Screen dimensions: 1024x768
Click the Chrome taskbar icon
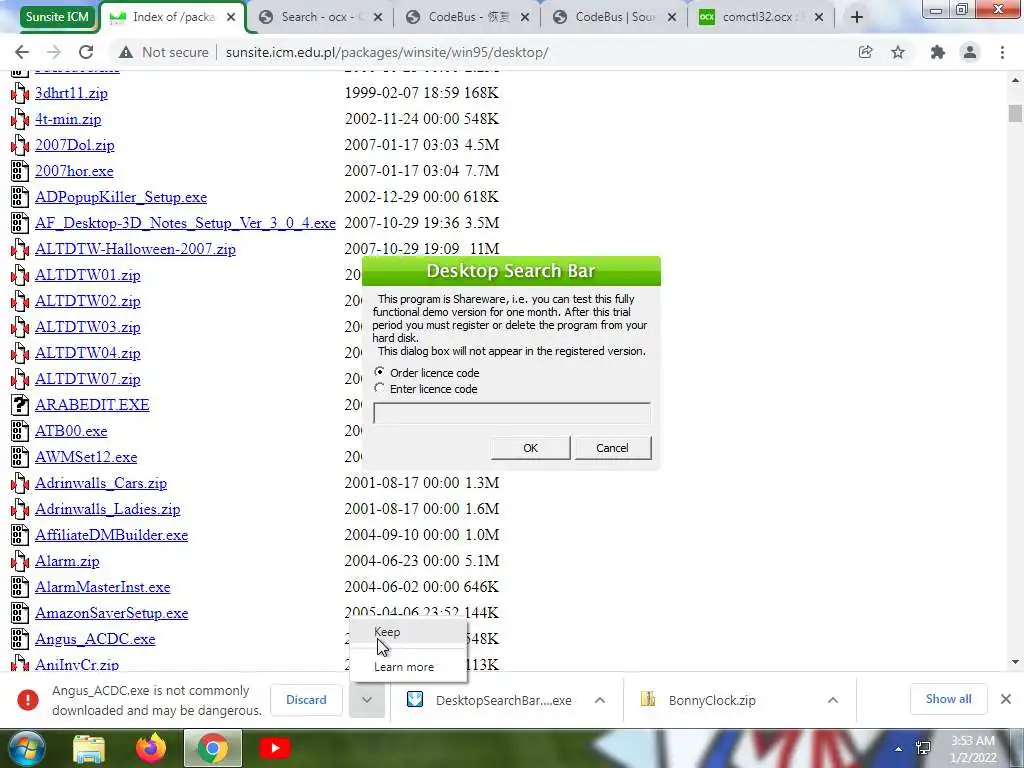click(x=213, y=748)
